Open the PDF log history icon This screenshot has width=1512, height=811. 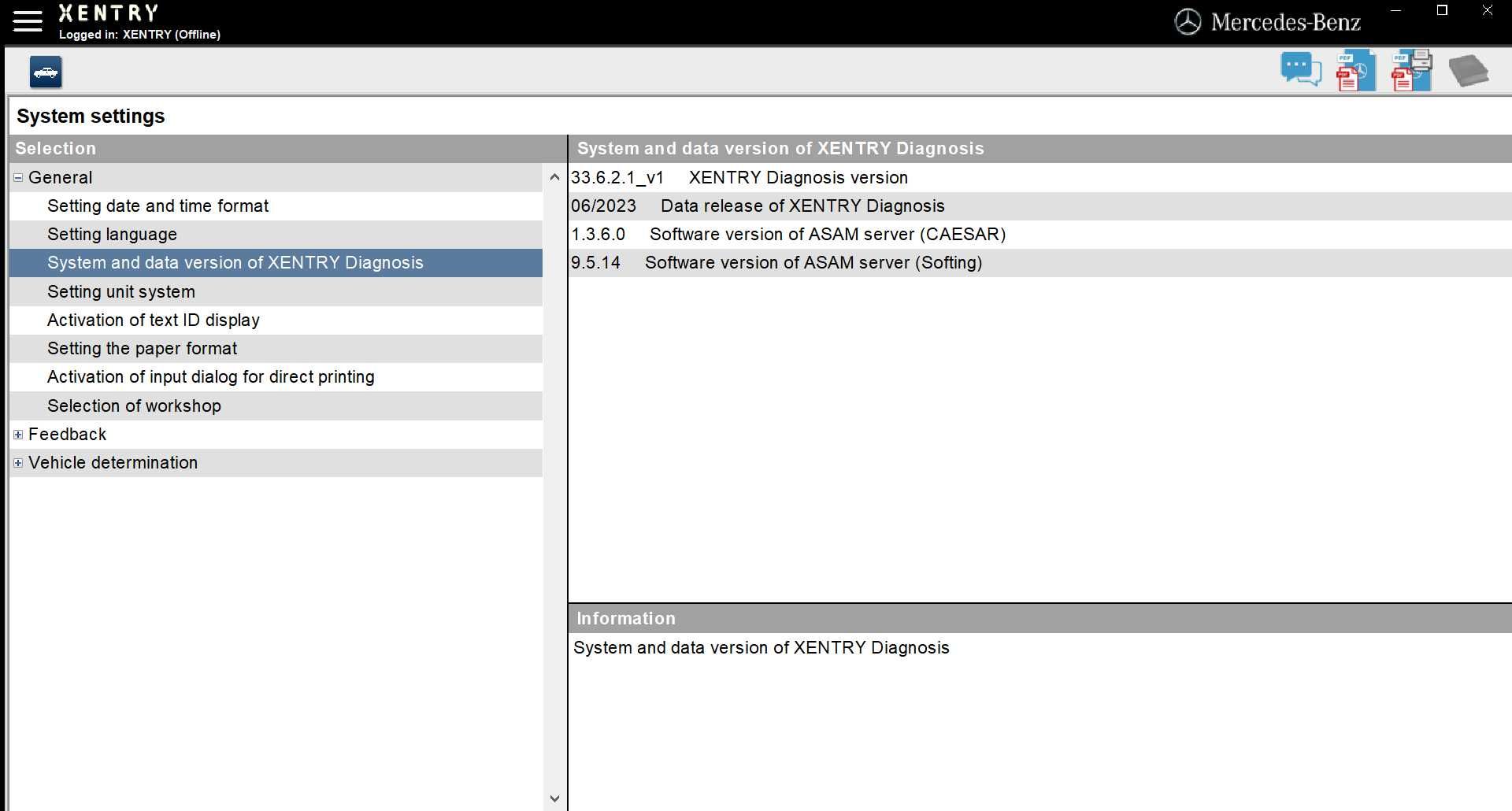1355,70
